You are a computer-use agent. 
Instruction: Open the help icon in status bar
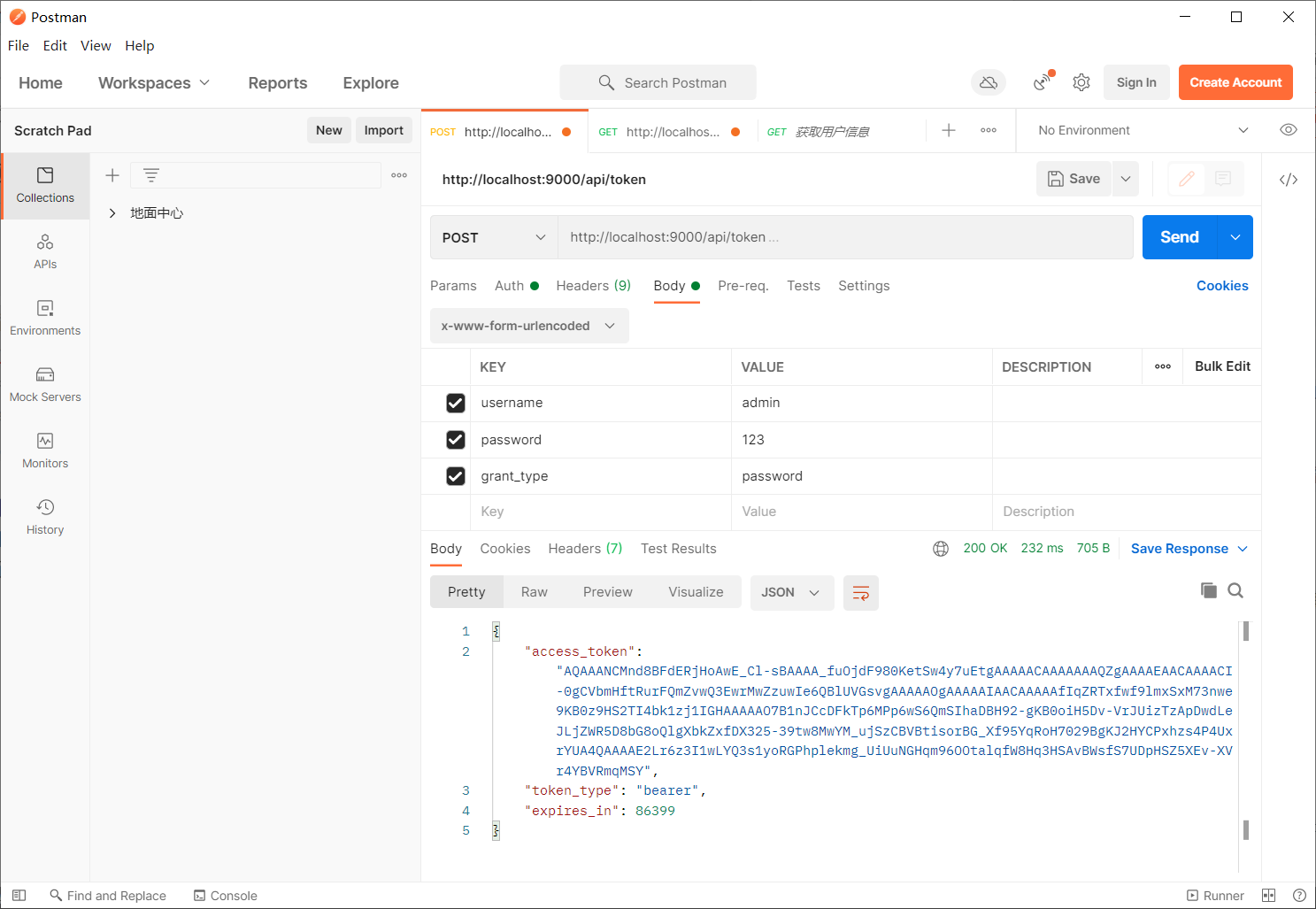[x=1299, y=896]
